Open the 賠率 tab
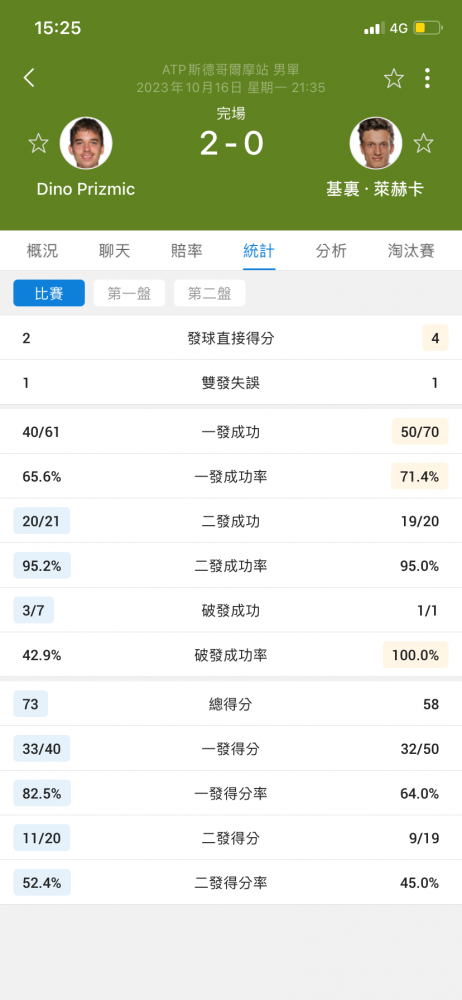This screenshot has width=462, height=1000. point(187,251)
